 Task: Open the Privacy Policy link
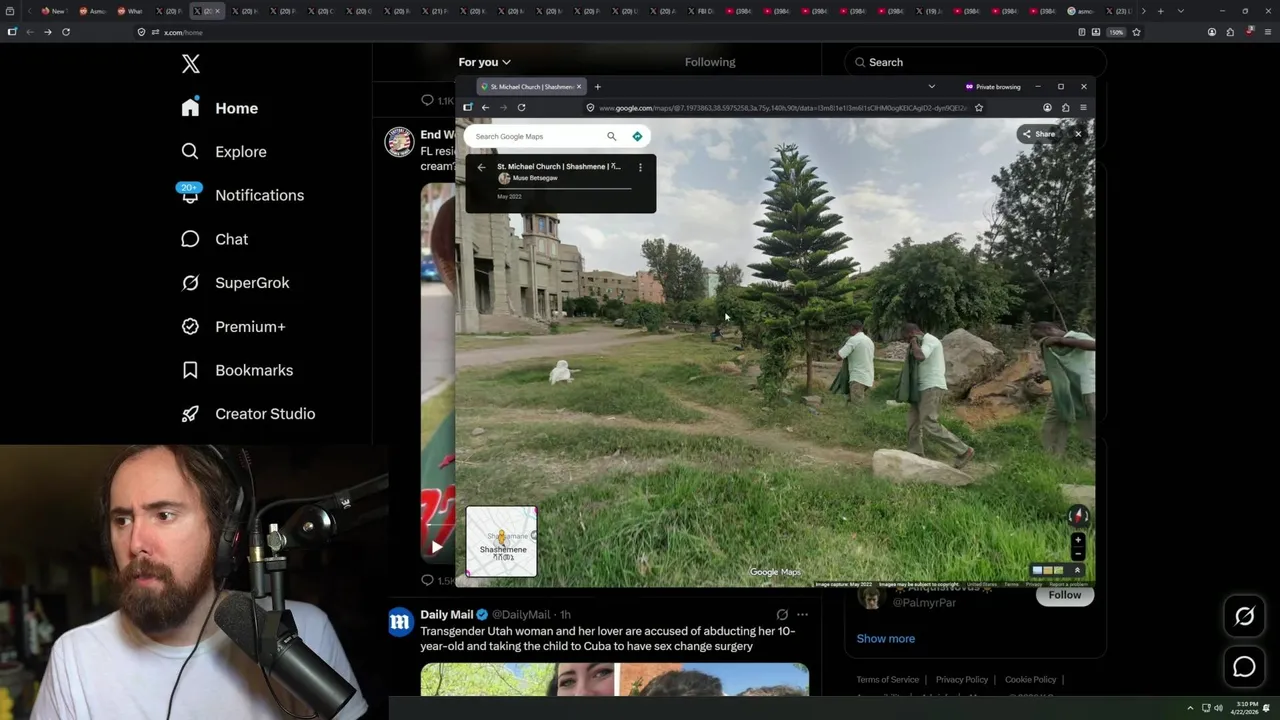coord(961,680)
